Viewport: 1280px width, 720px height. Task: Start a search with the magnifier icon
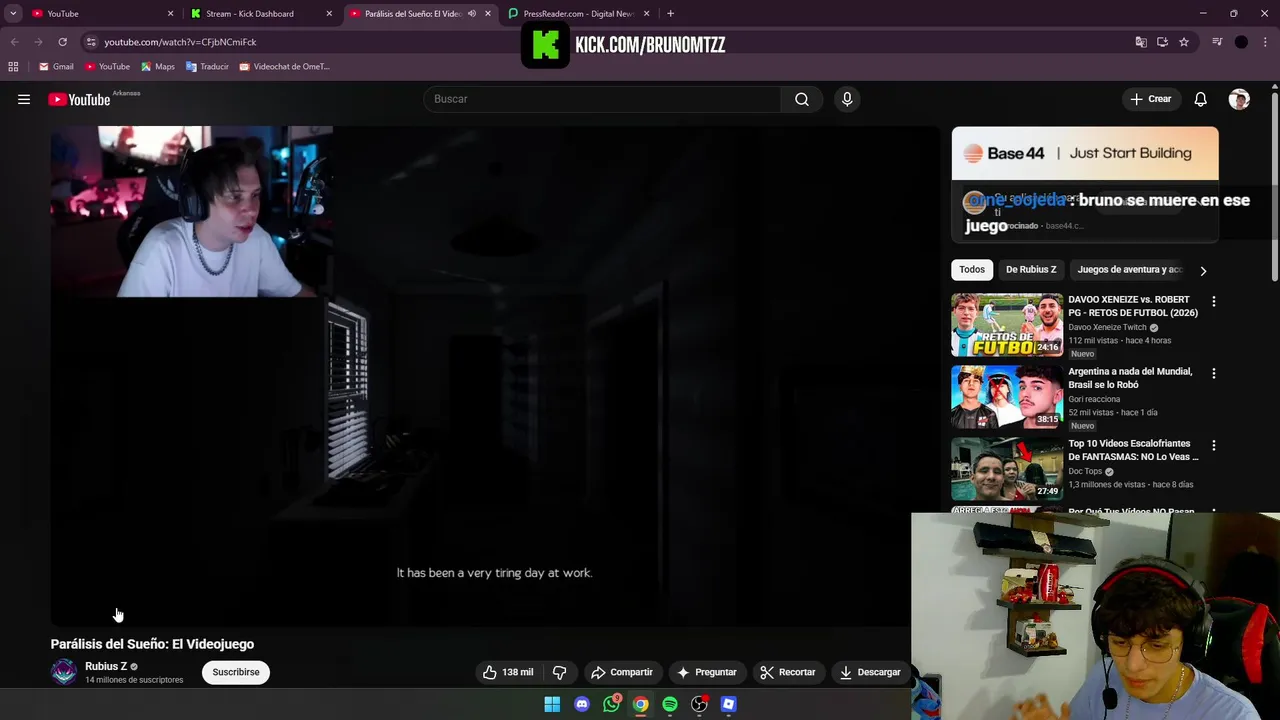pos(802,99)
